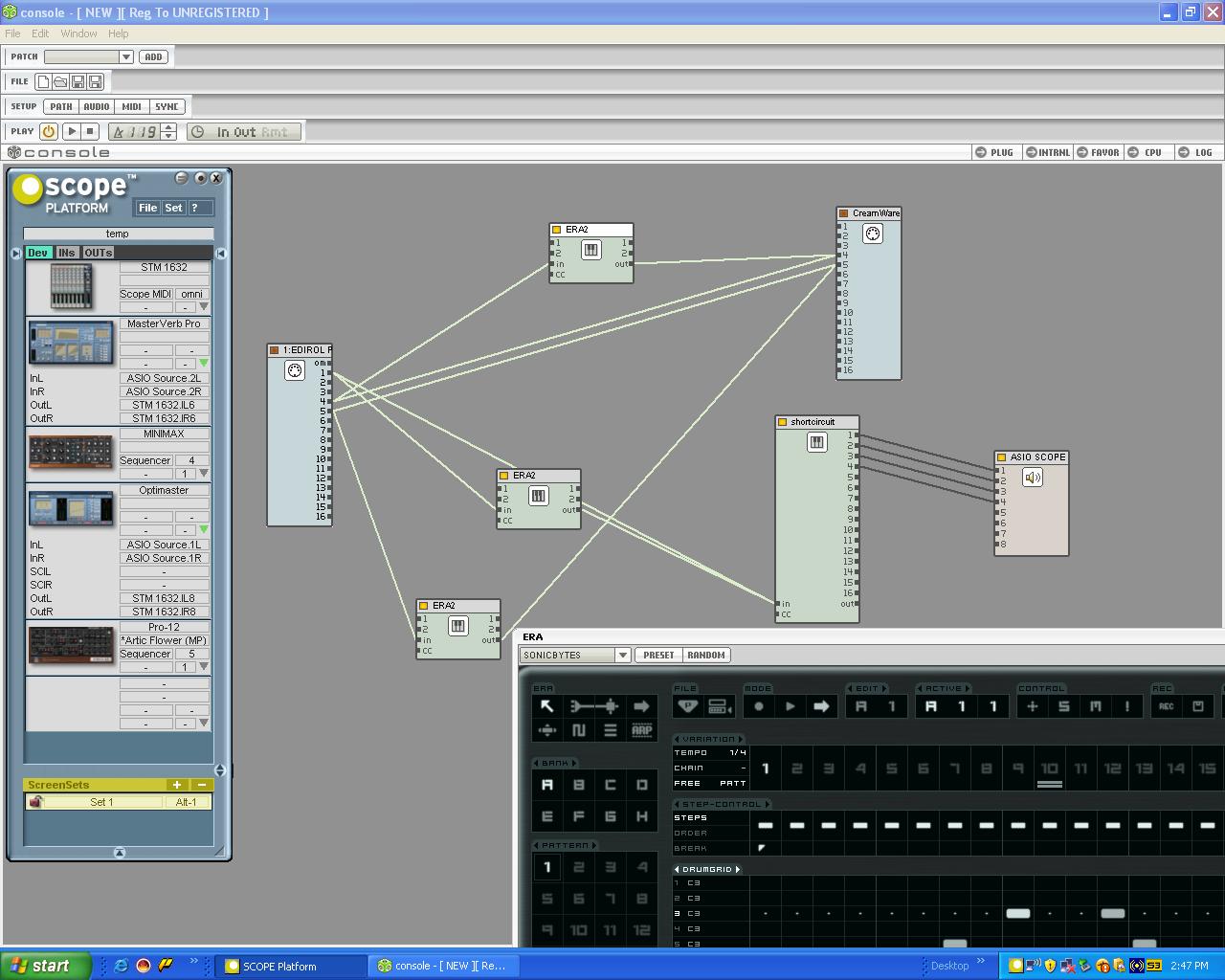Image resolution: width=1225 pixels, height=980 pixels.
Task: Open the Window menu
Action: click(x=78, y=33)
